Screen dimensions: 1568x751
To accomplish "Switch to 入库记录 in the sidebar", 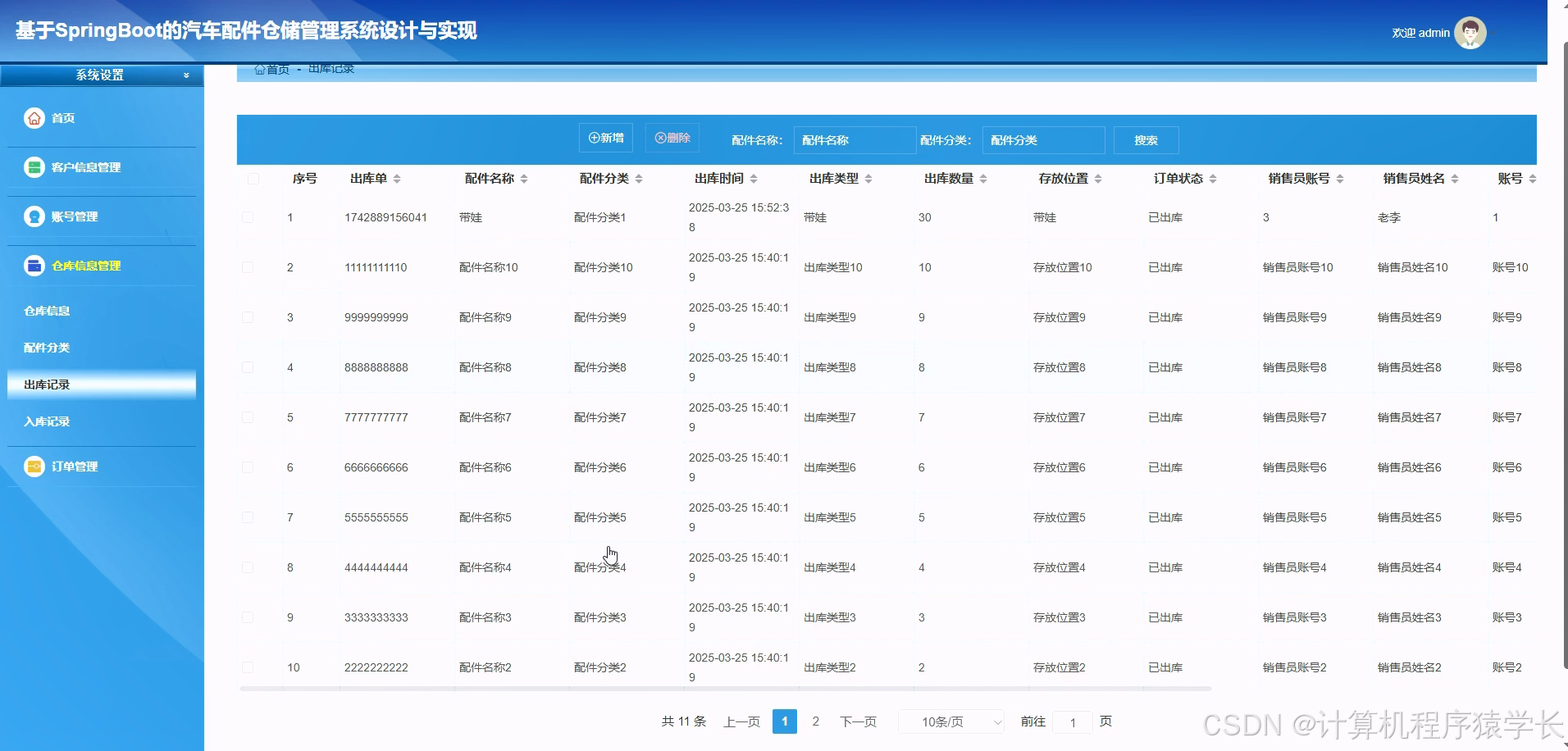I will [47, 421].
